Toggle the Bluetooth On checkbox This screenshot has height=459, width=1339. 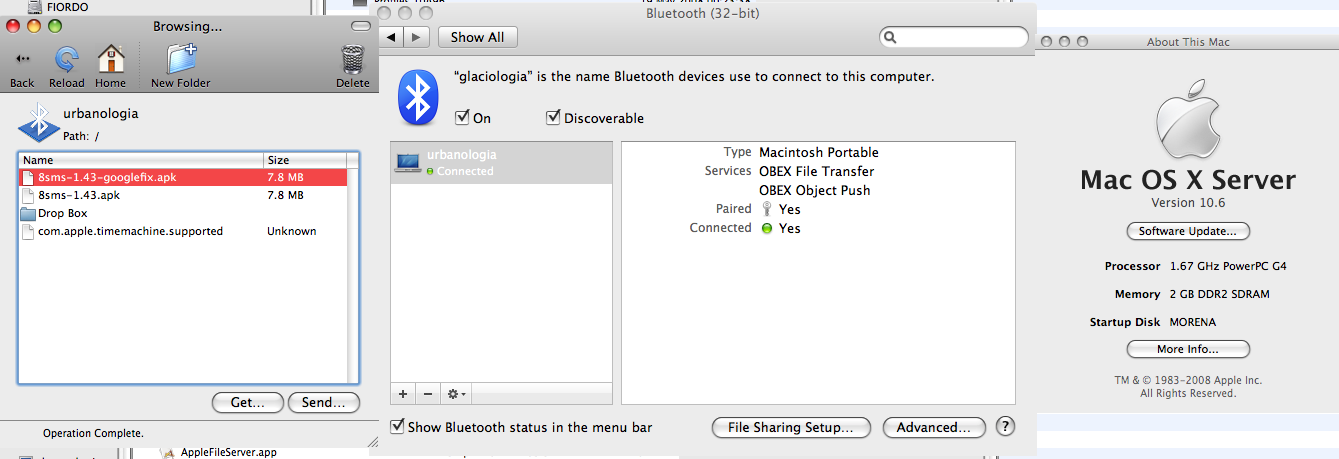pyautogui.click(x=461, y=118)
